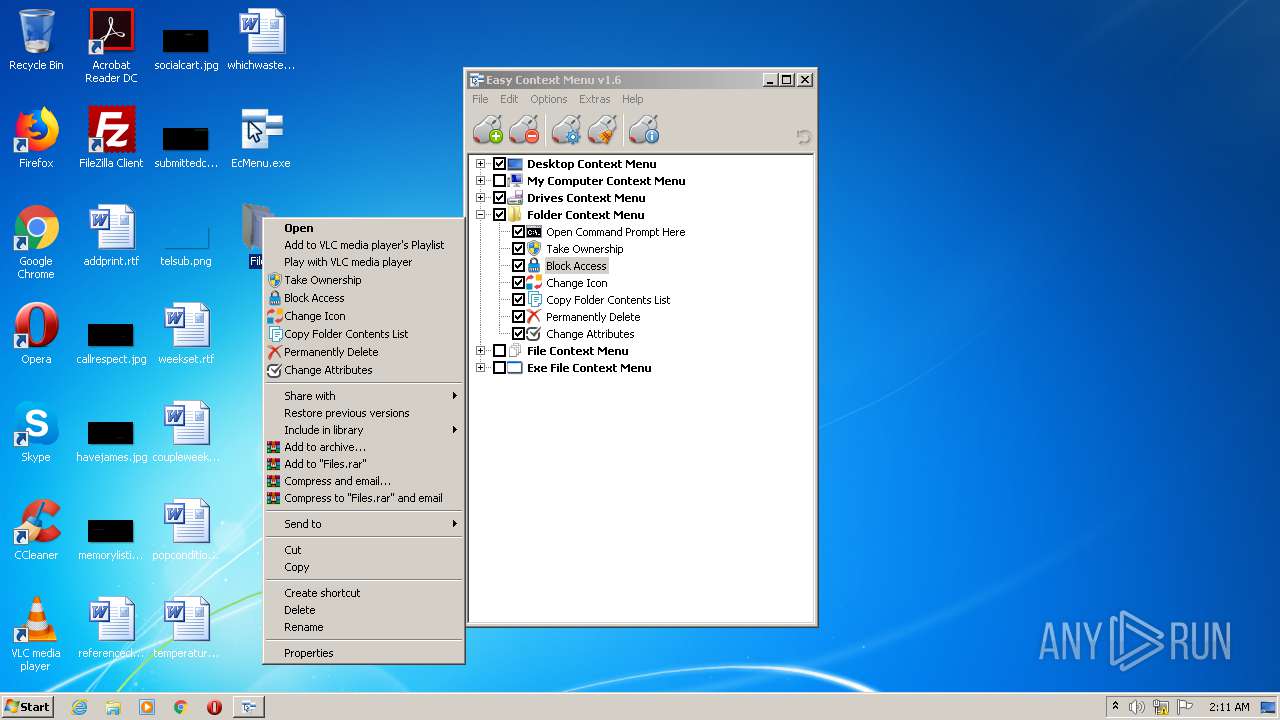Select the EcMenu.exe desktop icon
This screenshot has height=720, width=1280.
point(261,138)
